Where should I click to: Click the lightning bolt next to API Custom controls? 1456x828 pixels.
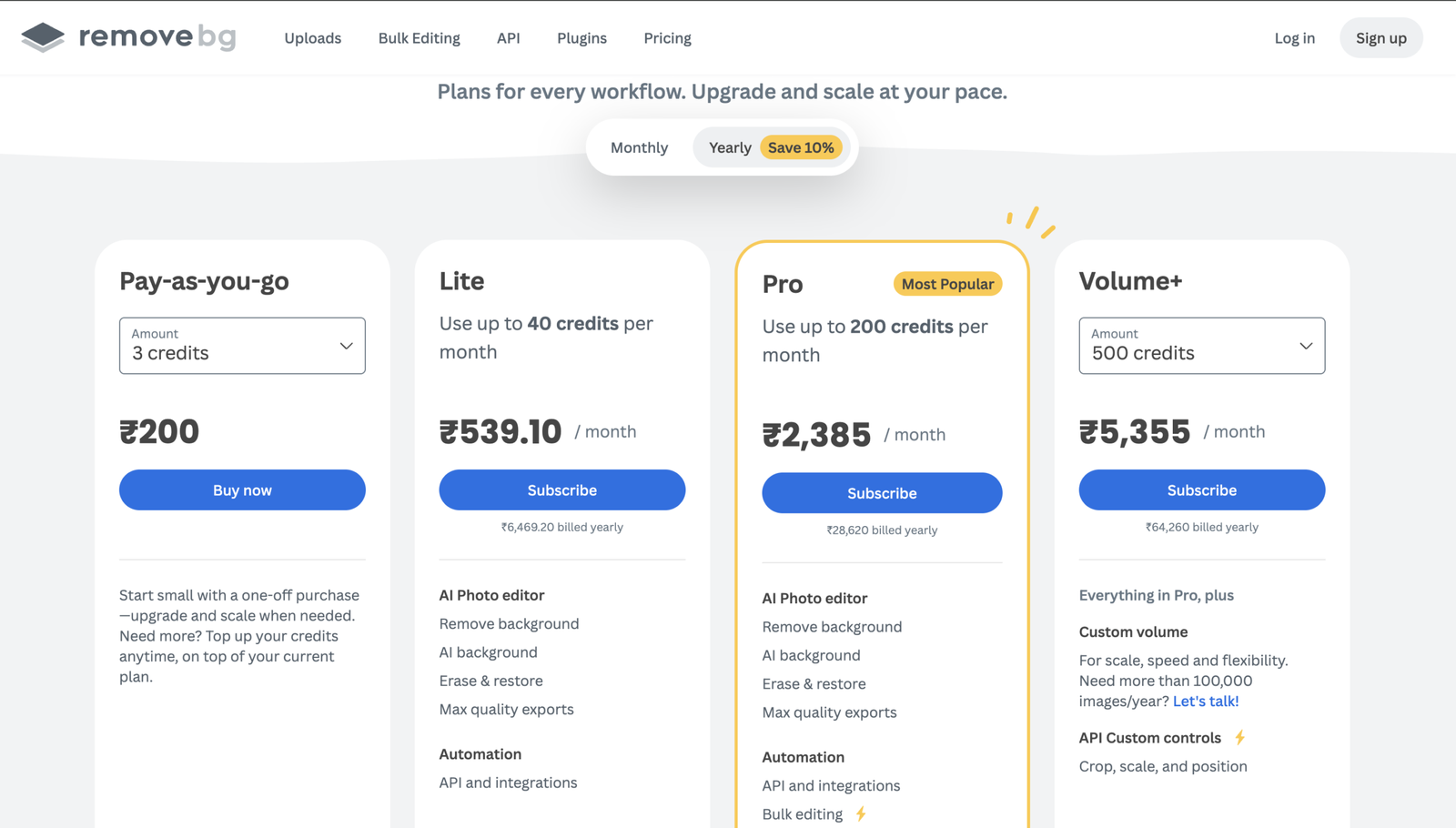click(1239, 738)
